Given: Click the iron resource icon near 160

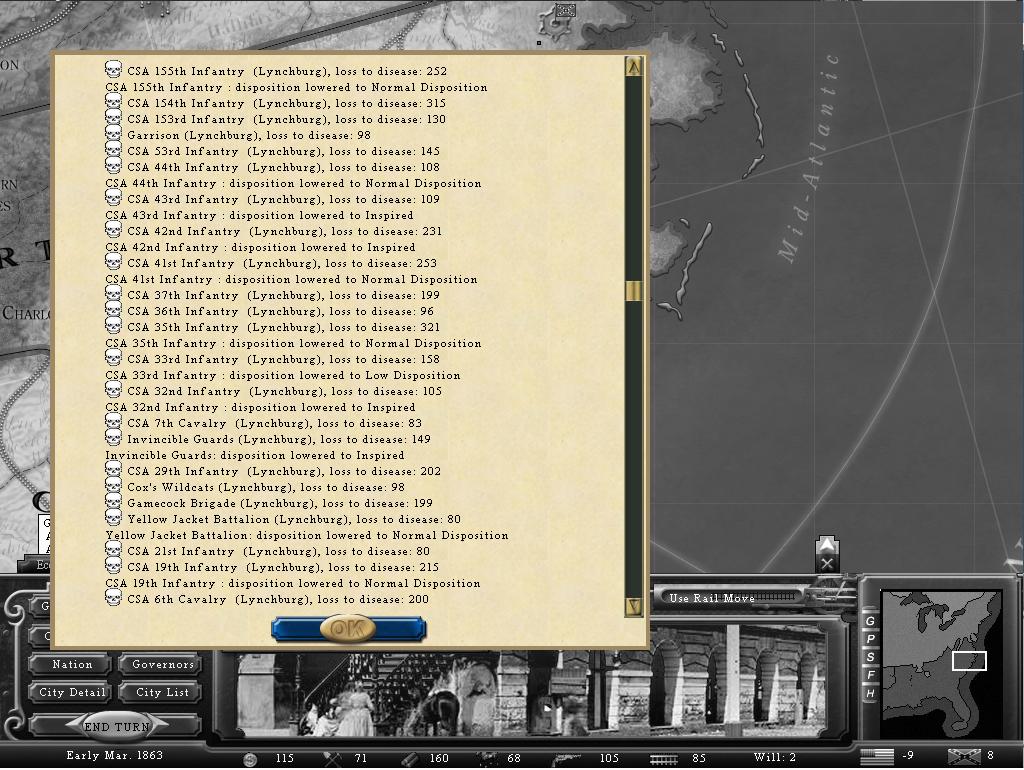Looking at the screenshot, I should [409, 758].
